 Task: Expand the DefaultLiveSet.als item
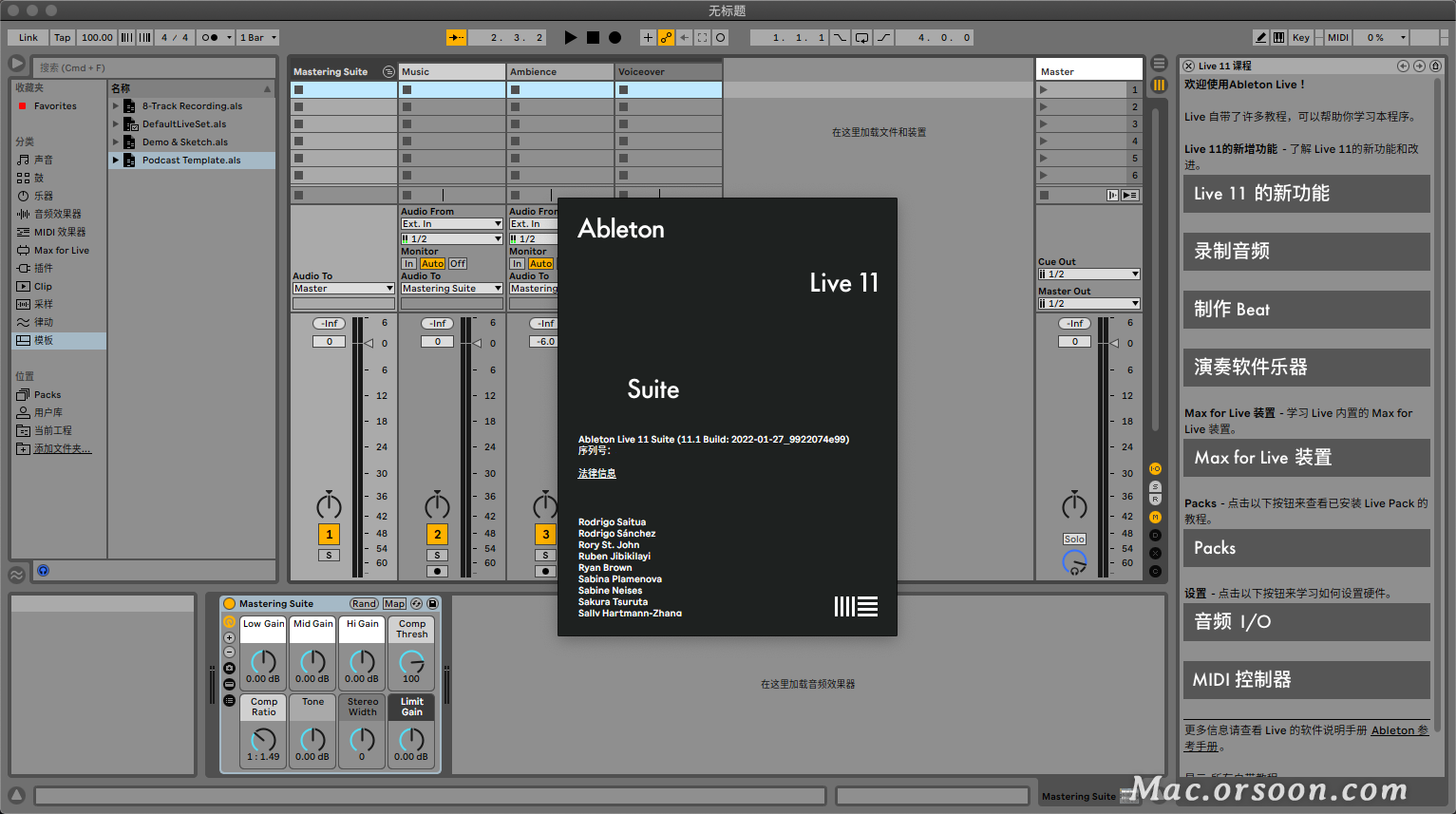point(116,124)
